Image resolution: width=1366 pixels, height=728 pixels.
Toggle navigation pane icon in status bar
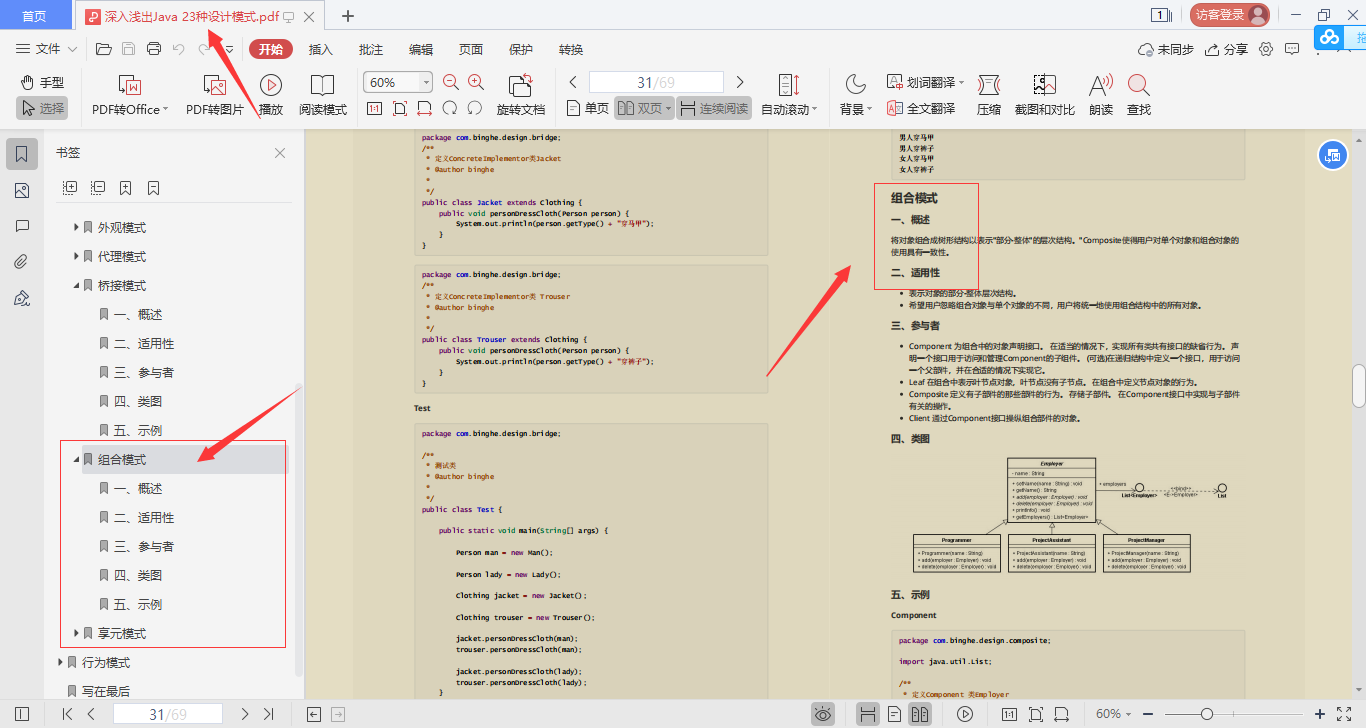pyautogui.click(x=22, y=714)
